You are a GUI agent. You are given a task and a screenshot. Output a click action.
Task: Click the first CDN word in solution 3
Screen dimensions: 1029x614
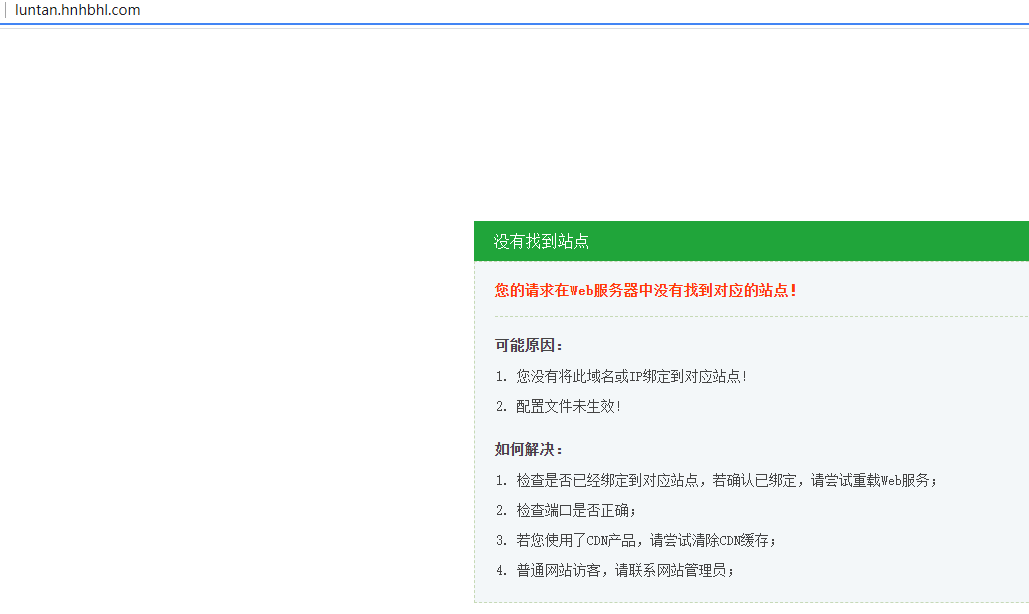[x=598, y=540]
